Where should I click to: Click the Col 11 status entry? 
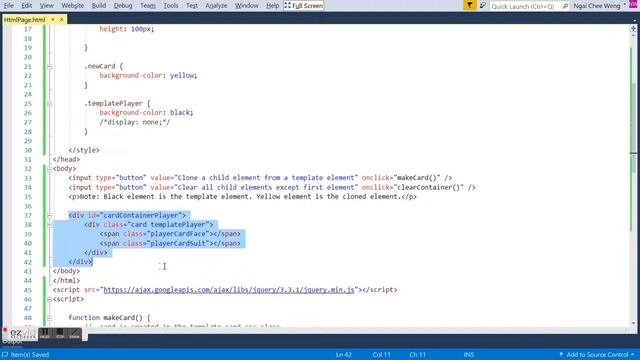point(381,355)
